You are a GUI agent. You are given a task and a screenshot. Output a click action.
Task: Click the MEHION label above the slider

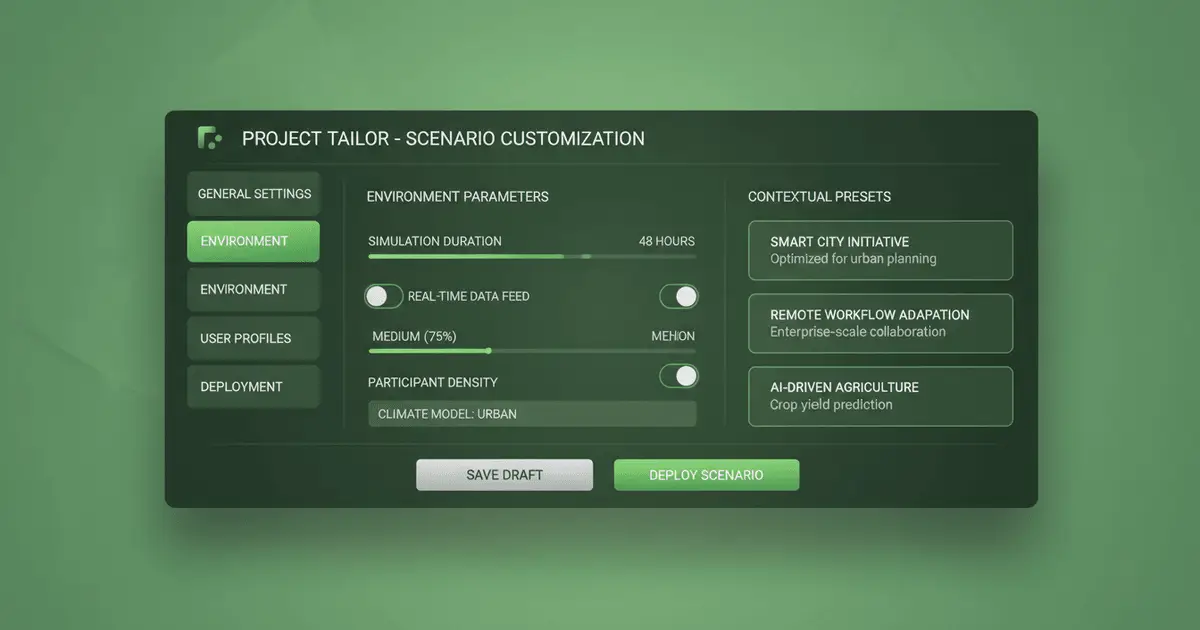click(672, 336)
